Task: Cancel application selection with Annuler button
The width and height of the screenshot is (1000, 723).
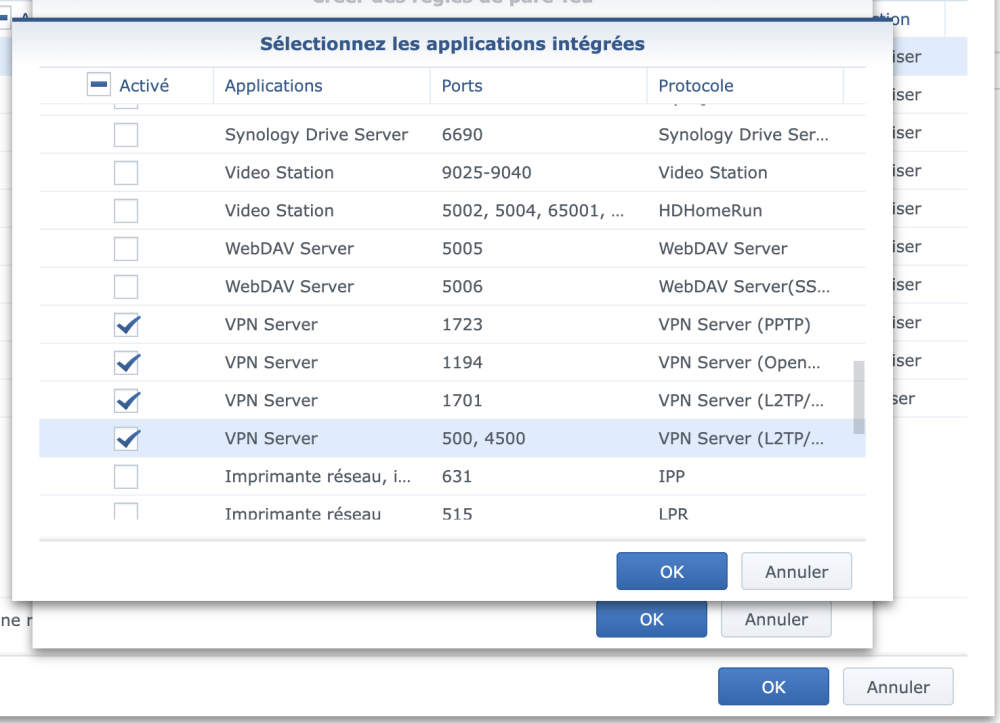Action: [796, 572]
